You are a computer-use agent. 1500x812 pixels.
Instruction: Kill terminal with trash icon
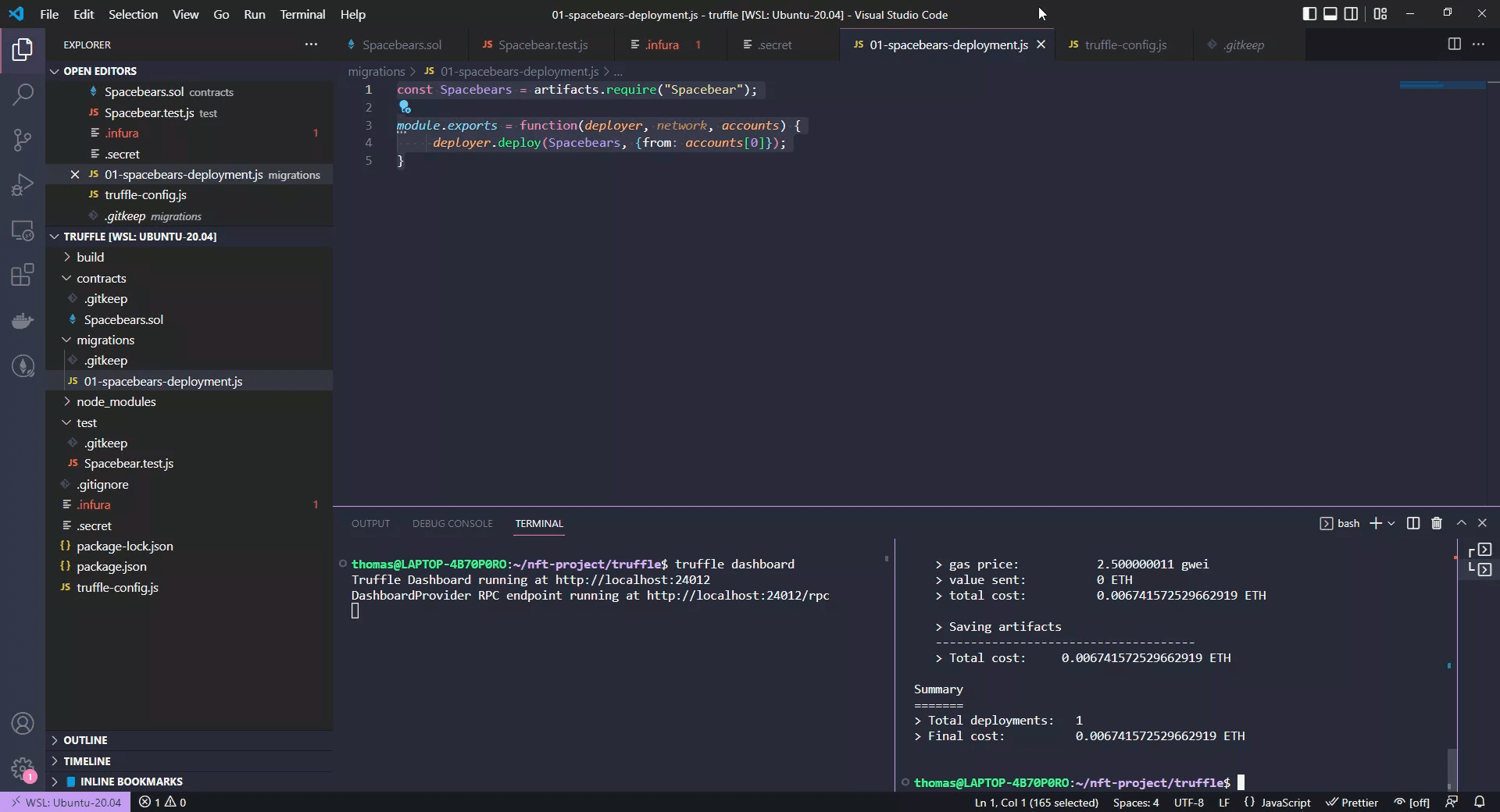1436,523
